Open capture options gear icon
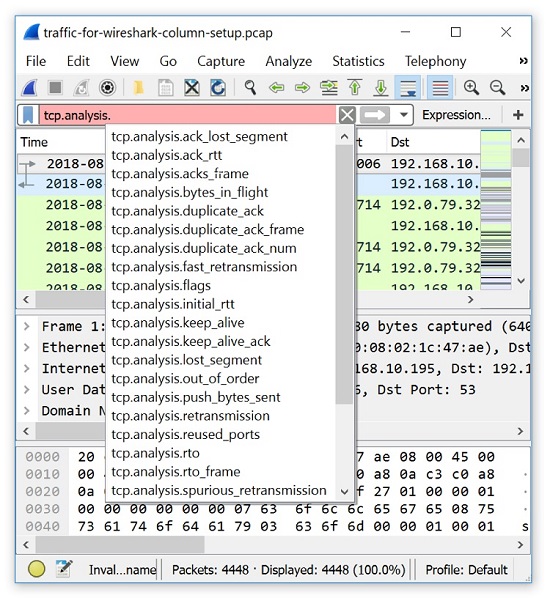The height and width of the screenshot is (598, 550). coord(108,88)
